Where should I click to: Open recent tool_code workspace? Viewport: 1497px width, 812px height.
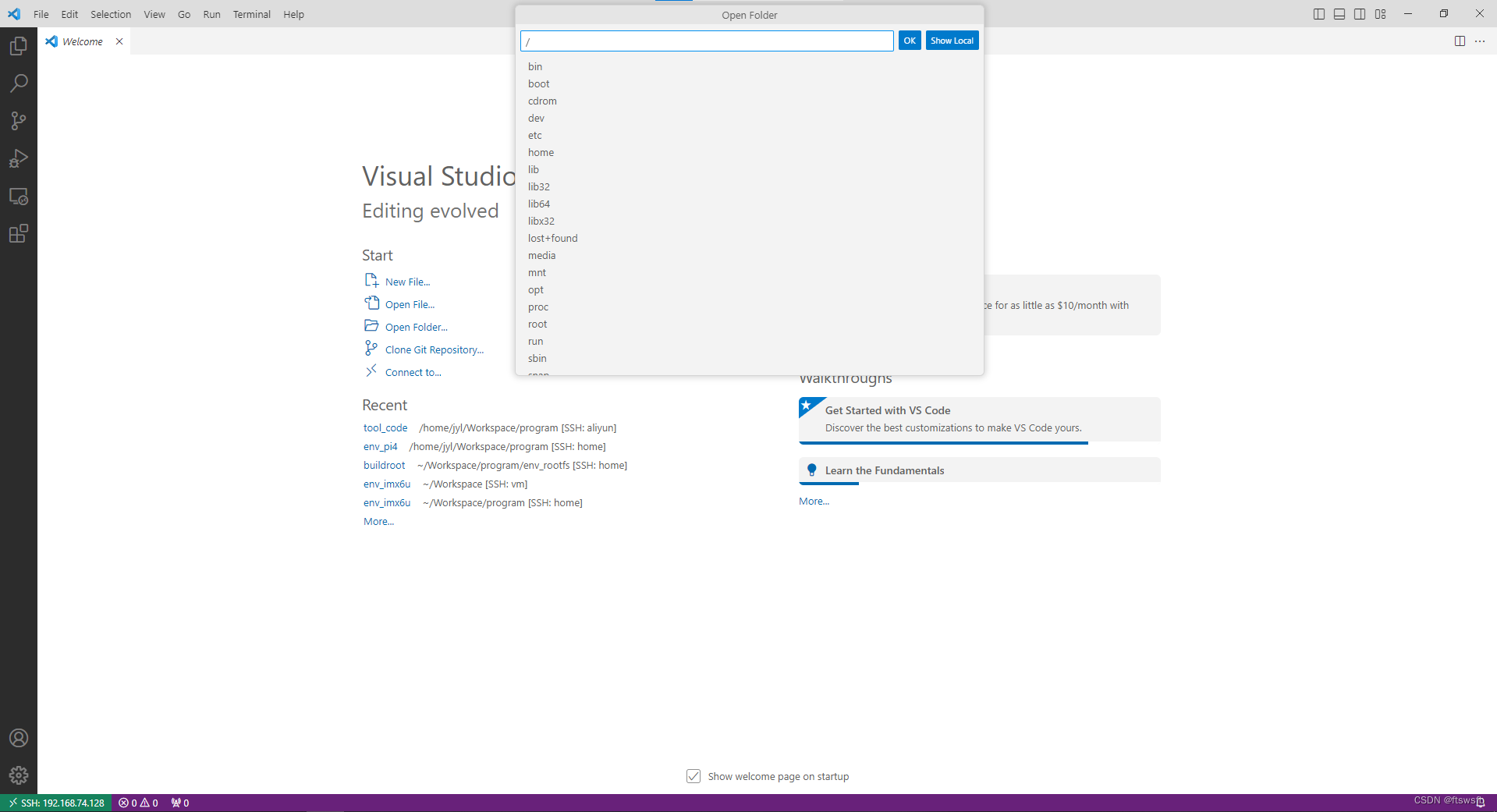385,427
